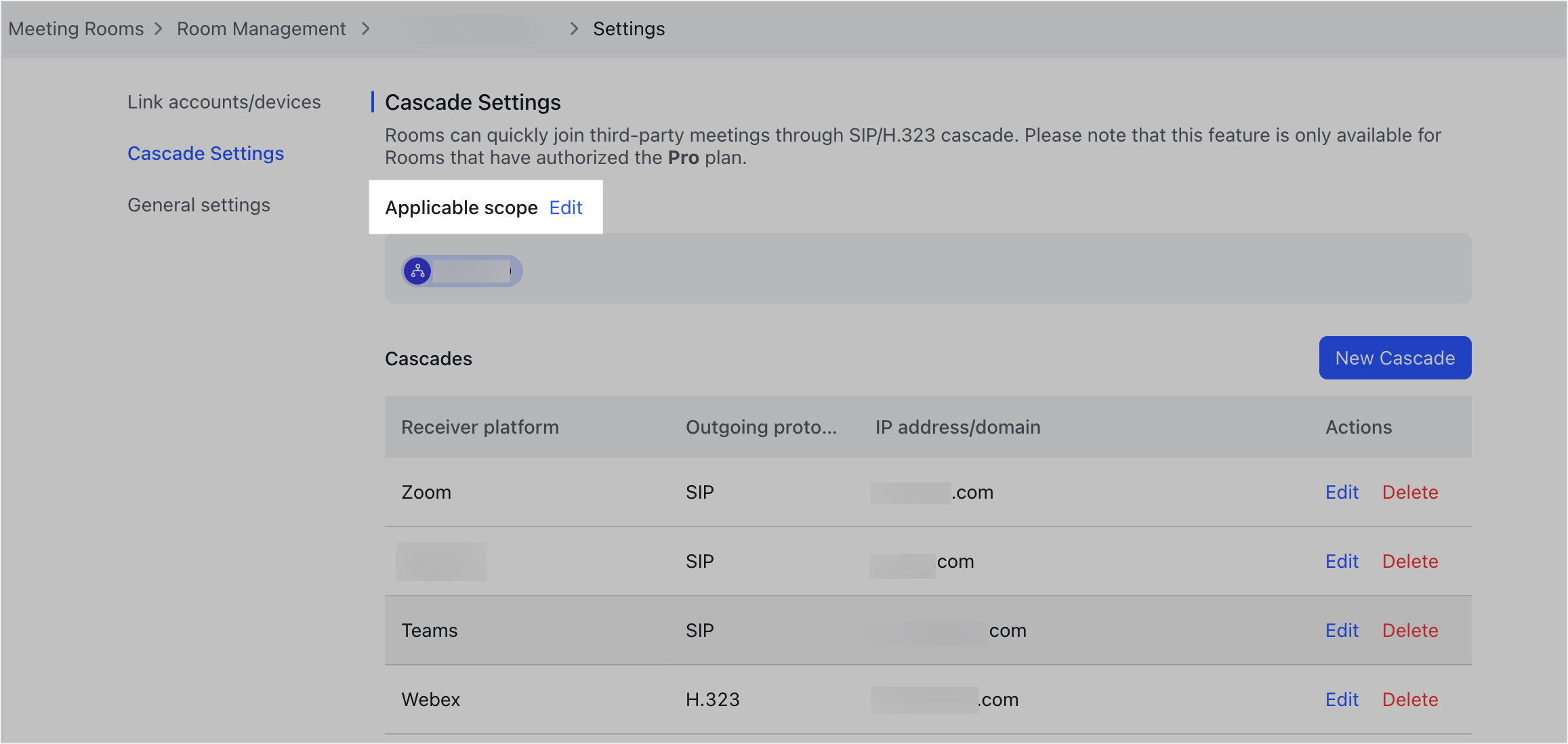Image resolution: width=1568 pixels, height=744 pixels.
Task: Delete the Teams cascade entry
Action: click(x=1409, y=630)
